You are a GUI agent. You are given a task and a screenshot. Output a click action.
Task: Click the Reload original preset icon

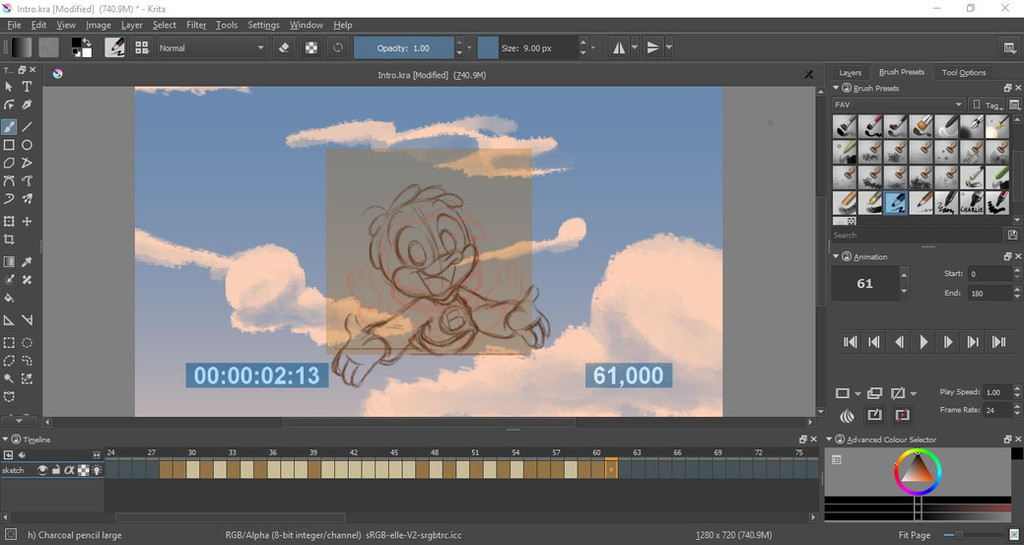pos(338,48)
